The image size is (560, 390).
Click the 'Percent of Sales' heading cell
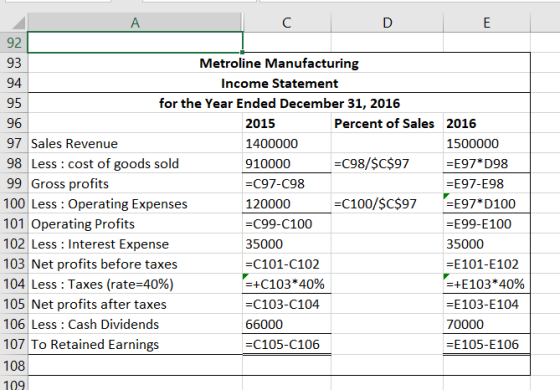point(387,124)
